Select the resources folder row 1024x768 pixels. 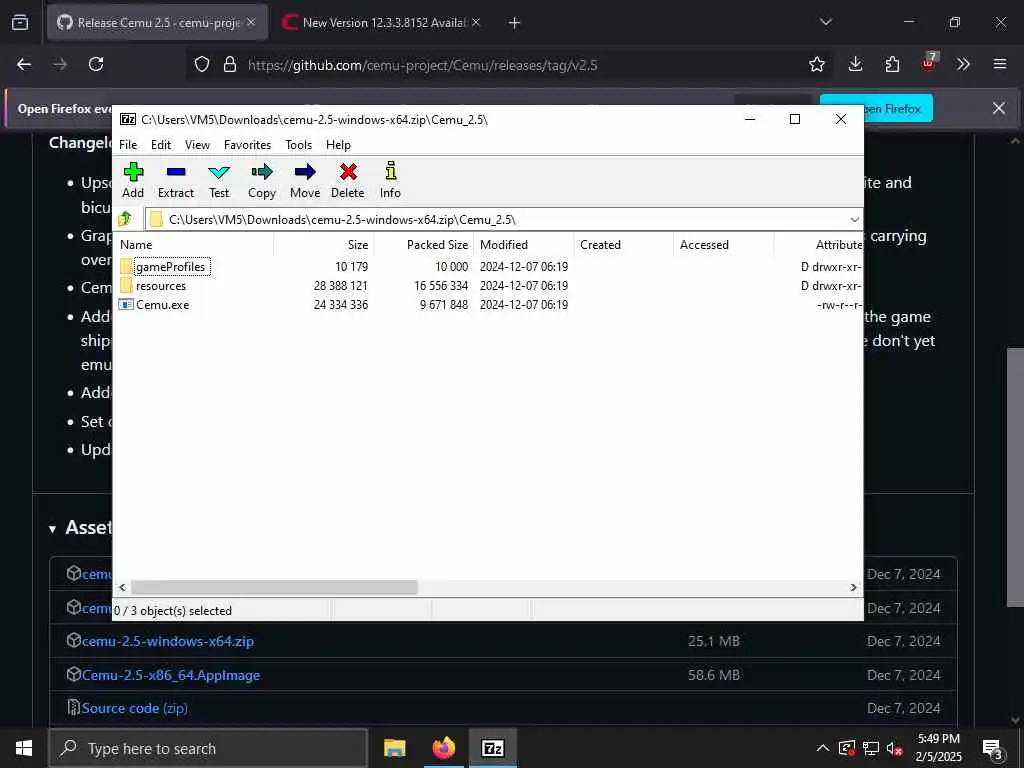tap(490, 285)
